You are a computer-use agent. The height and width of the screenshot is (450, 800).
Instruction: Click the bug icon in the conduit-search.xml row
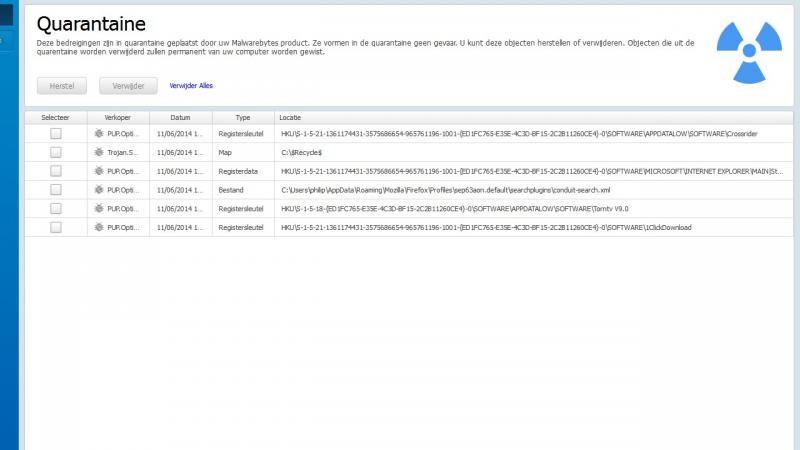[x=99, y=190]
